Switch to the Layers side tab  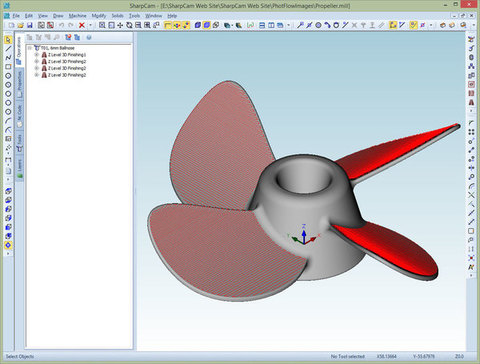tap(20, 168)
